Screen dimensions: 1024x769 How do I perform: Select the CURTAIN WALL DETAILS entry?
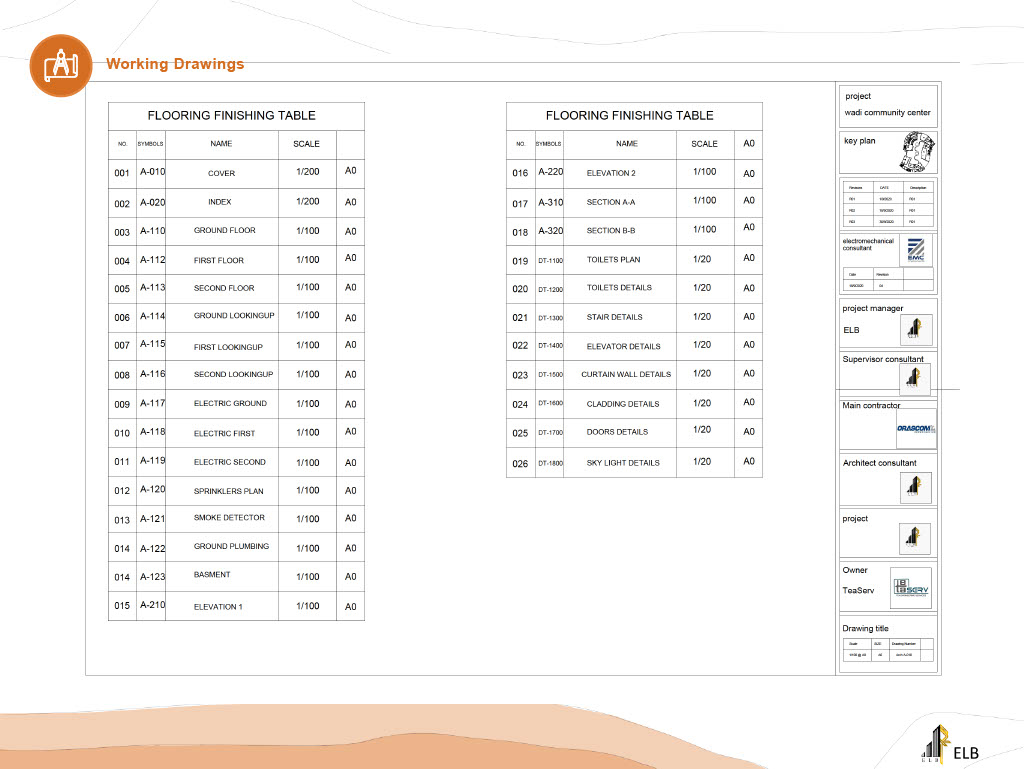(x=626, y=375)
